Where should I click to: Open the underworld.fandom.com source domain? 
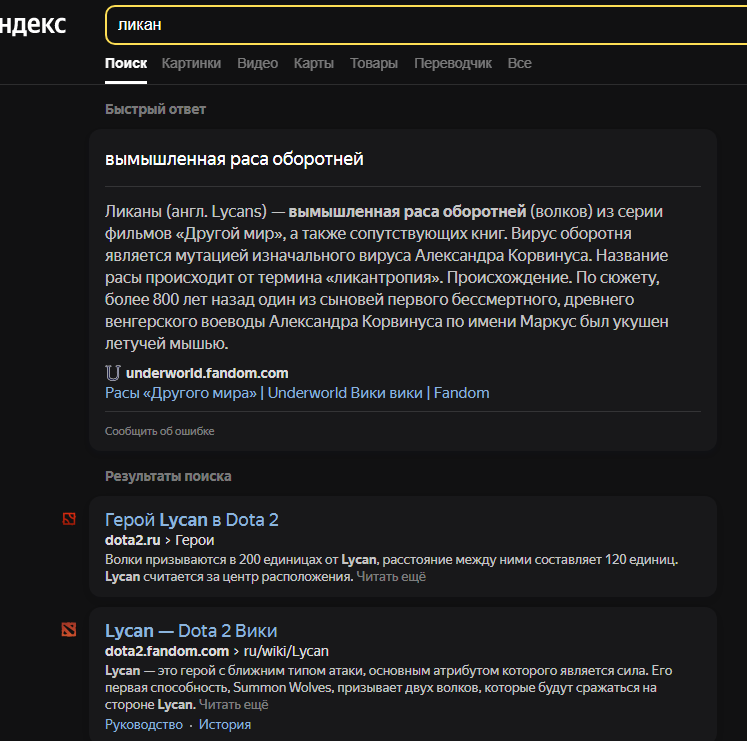pyautogui.click(x=207, y=373)
